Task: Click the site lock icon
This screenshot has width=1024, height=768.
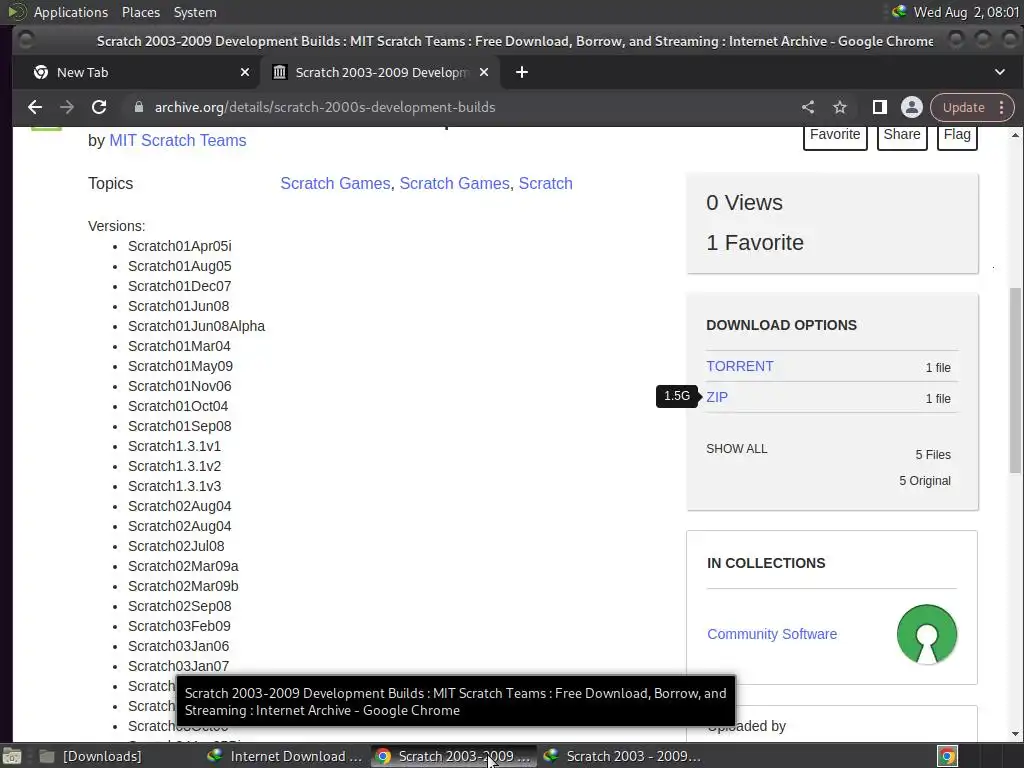Action: [138, 106]
